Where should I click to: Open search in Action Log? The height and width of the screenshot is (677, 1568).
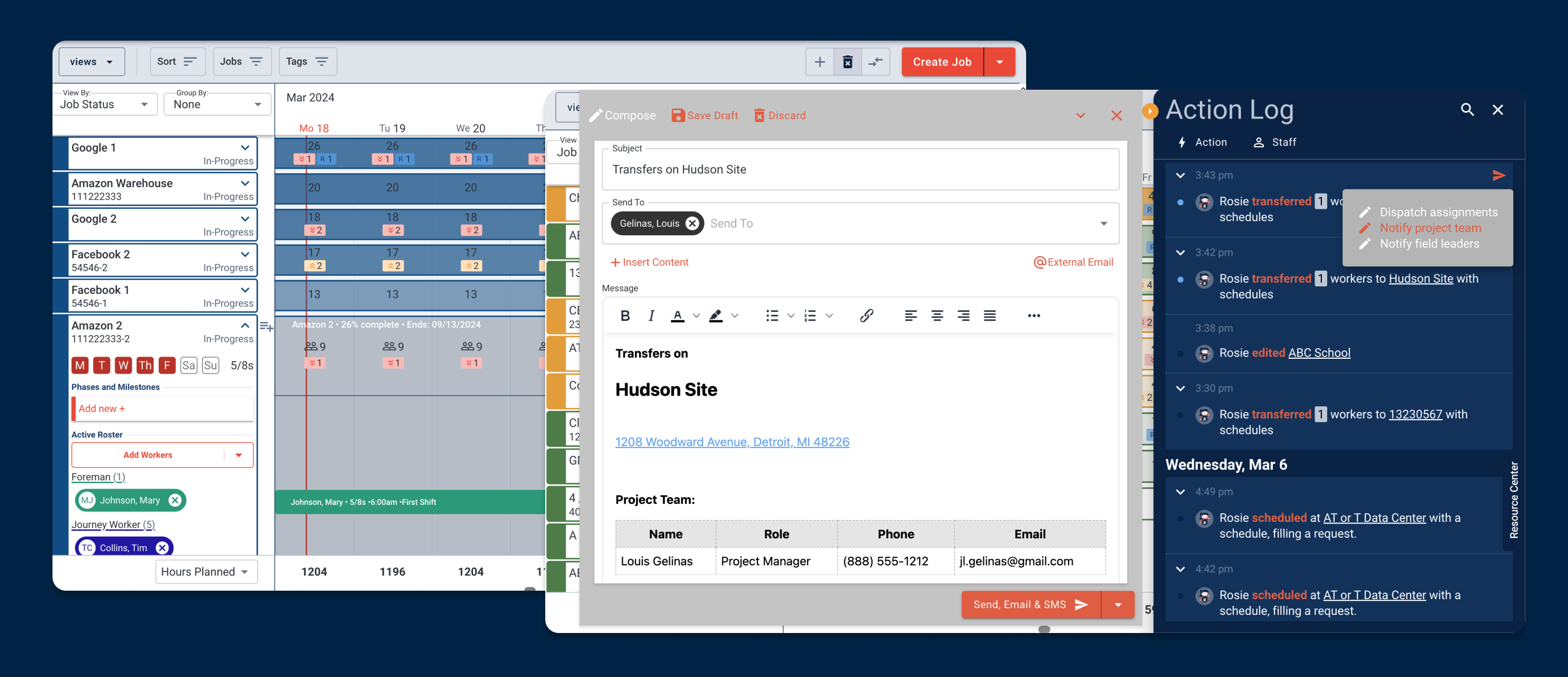pyautogui.click(x=1467, y=109)
